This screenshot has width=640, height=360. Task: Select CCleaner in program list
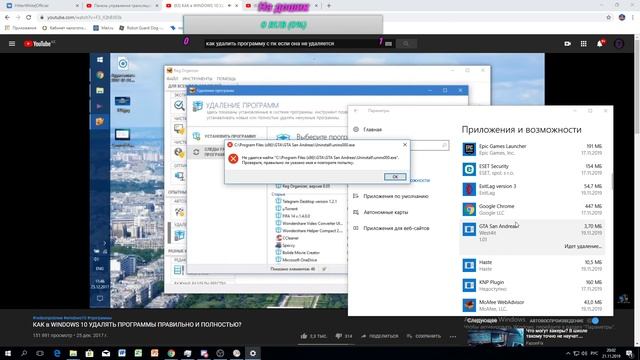click(287, 238)
